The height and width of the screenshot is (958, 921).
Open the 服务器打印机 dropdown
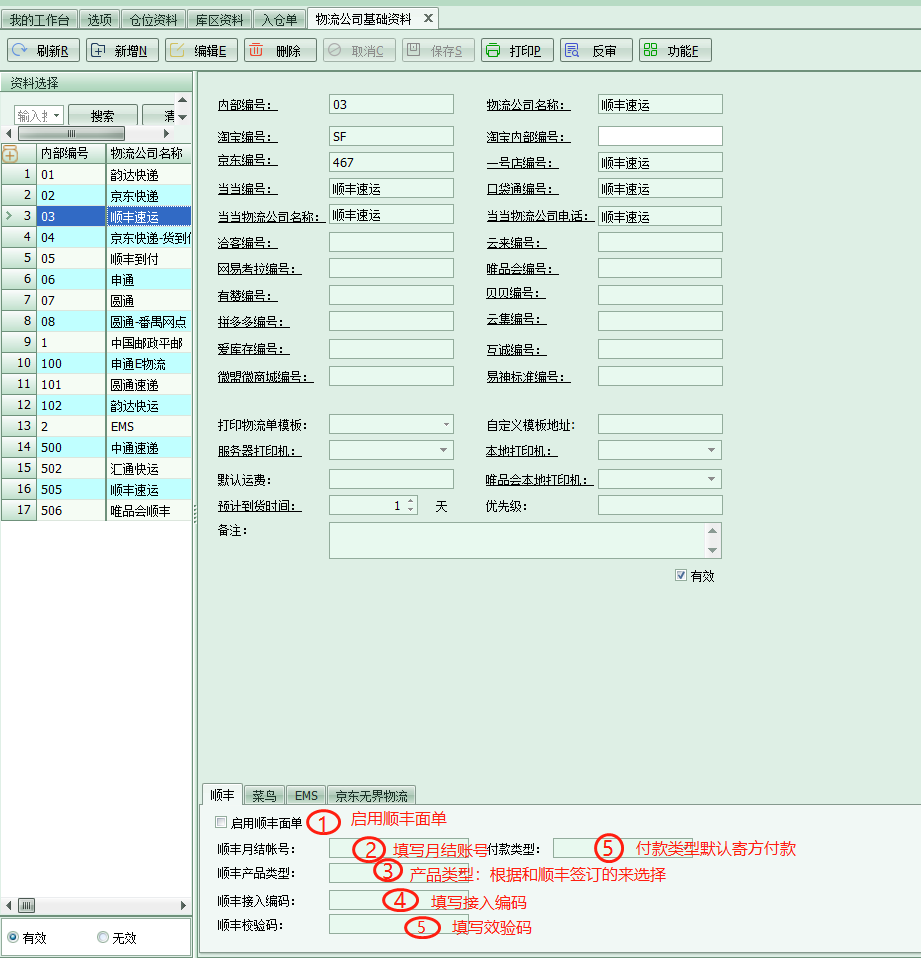[445, 450]
